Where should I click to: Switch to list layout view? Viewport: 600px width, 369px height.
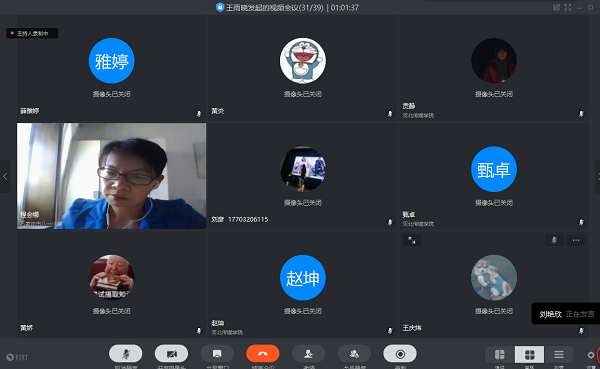coord(559,354)
